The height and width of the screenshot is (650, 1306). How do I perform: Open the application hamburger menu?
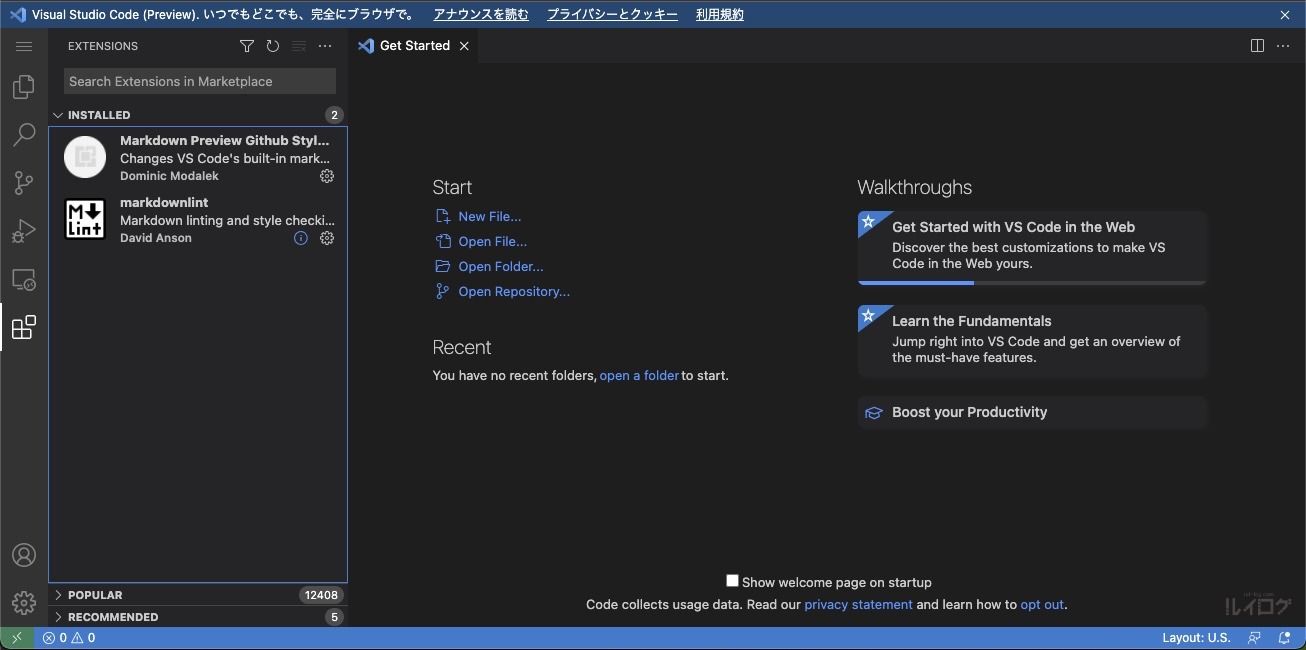23,45
